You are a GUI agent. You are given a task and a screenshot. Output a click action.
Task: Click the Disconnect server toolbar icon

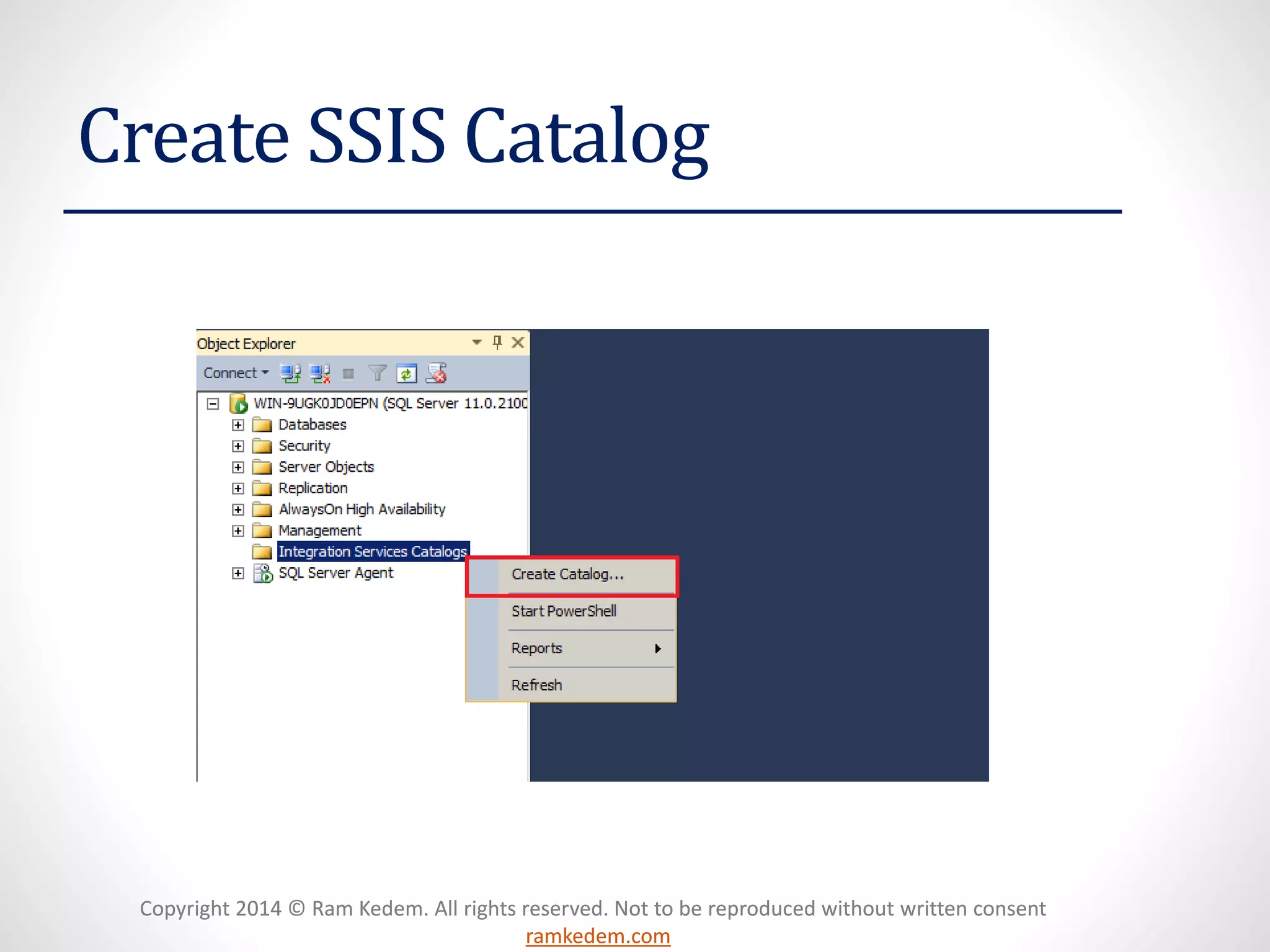(319, 373)
